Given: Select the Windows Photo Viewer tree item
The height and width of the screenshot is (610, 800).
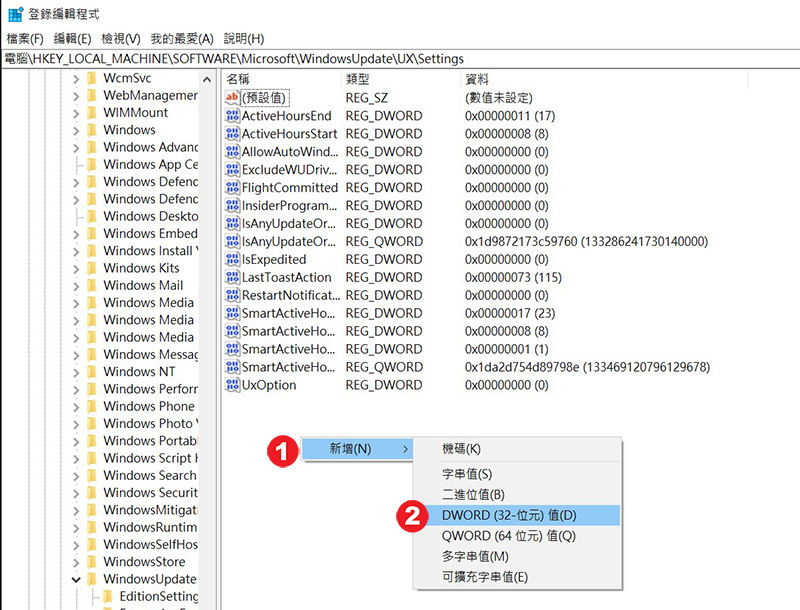Looking at the screenshot, I should [x=151, y=424].
